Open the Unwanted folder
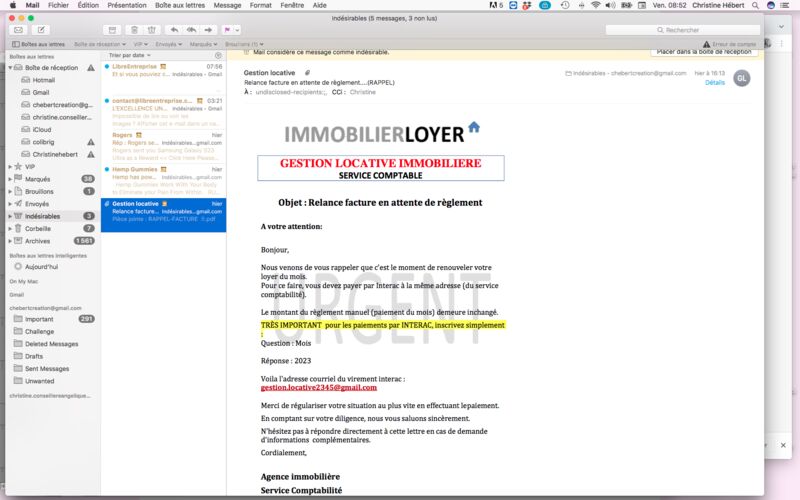The width and height of the screenshot is (800, 500). [x=39, y=381]
